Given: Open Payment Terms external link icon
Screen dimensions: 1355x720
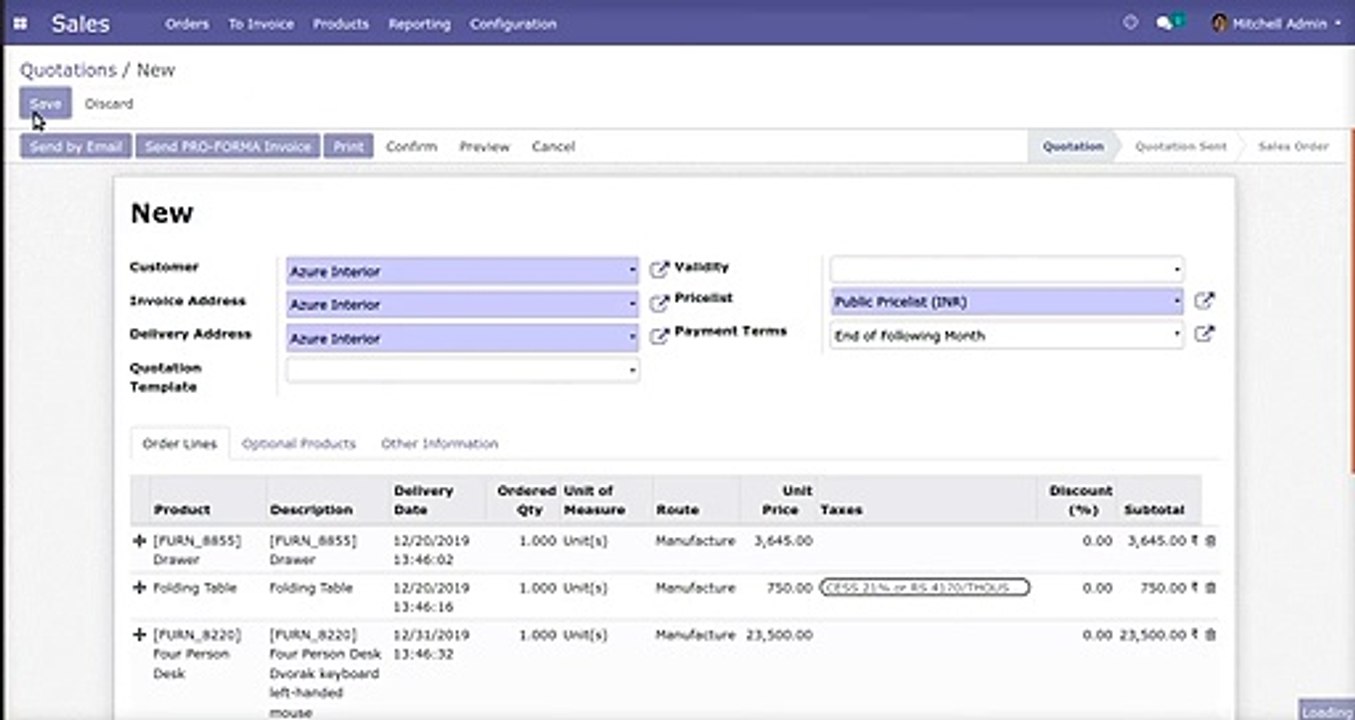Looking at the screenshot, I should pos(1205,334).
